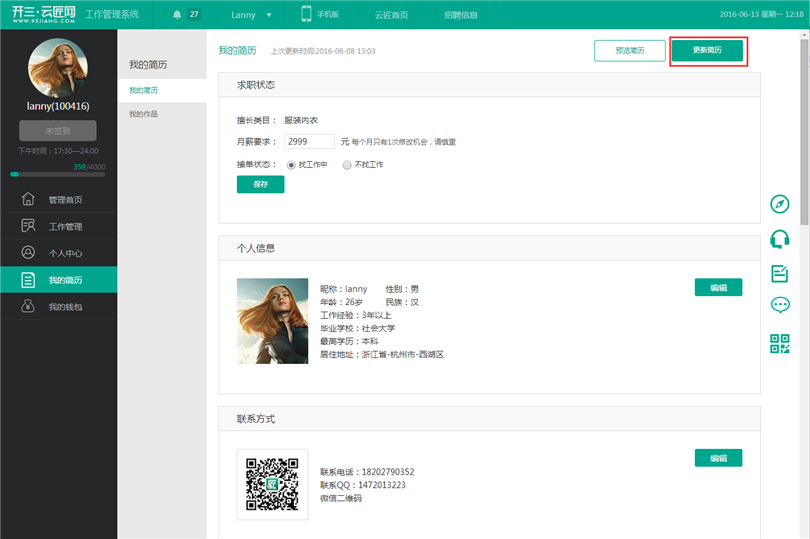This screenshot has width=810, height=539.
Task: Open the notification count badge 27
Action: coord(194,14)
